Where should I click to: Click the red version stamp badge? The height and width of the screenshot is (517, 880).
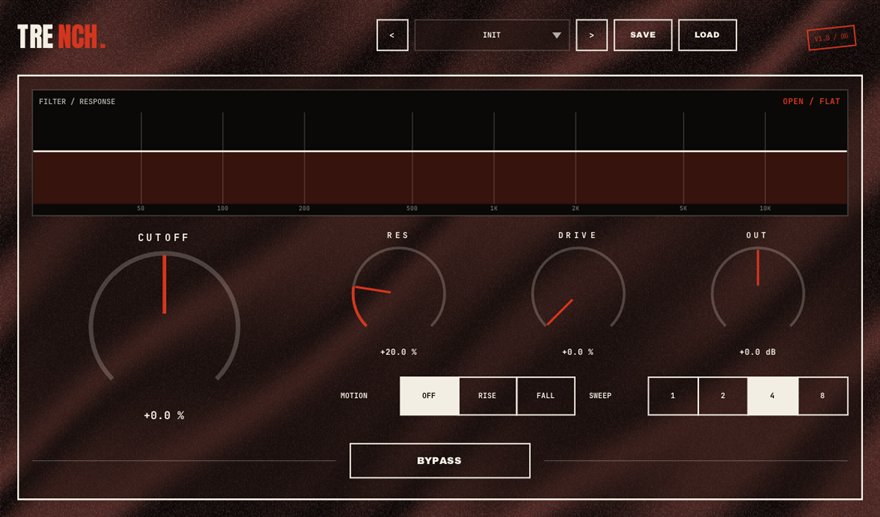(832, 38)
